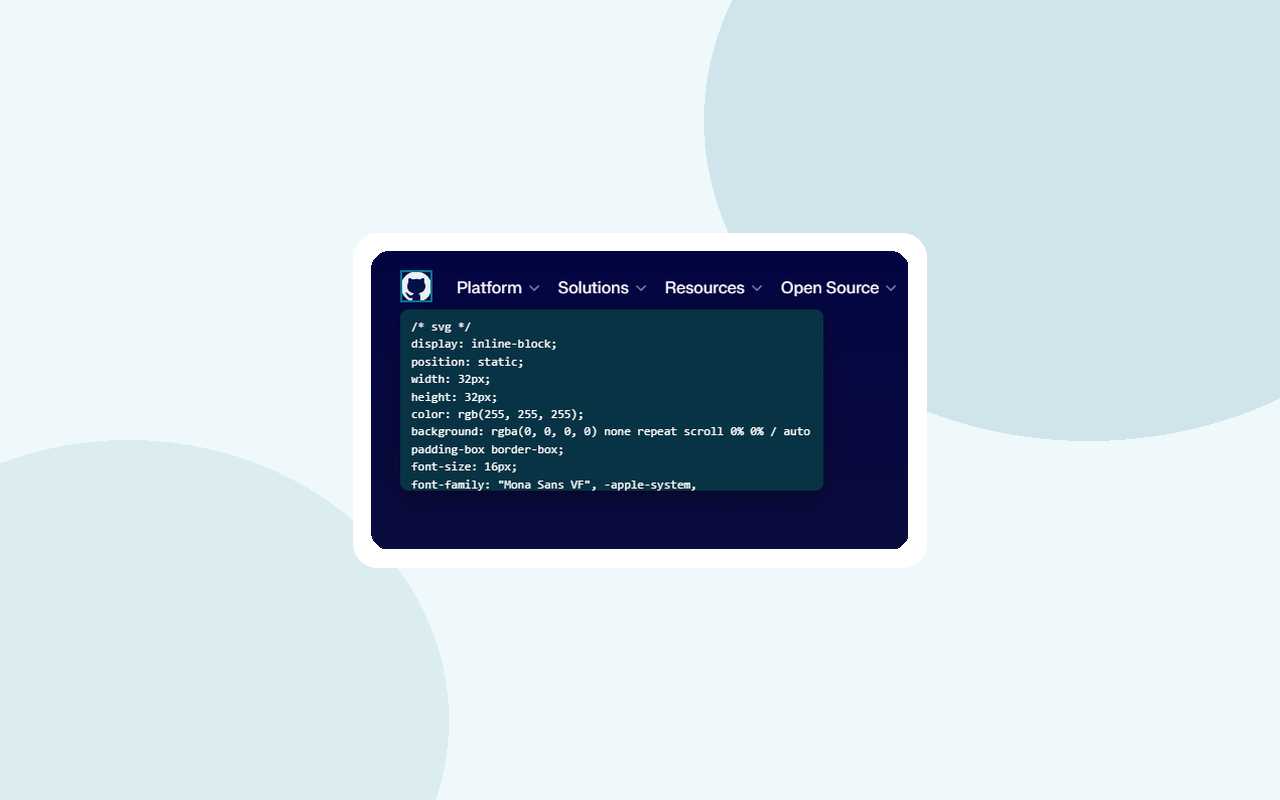Click the 'background: rgba(0, 0, 0, 0)' line
The image size is (1280, 800).
[x=610, y=432]
